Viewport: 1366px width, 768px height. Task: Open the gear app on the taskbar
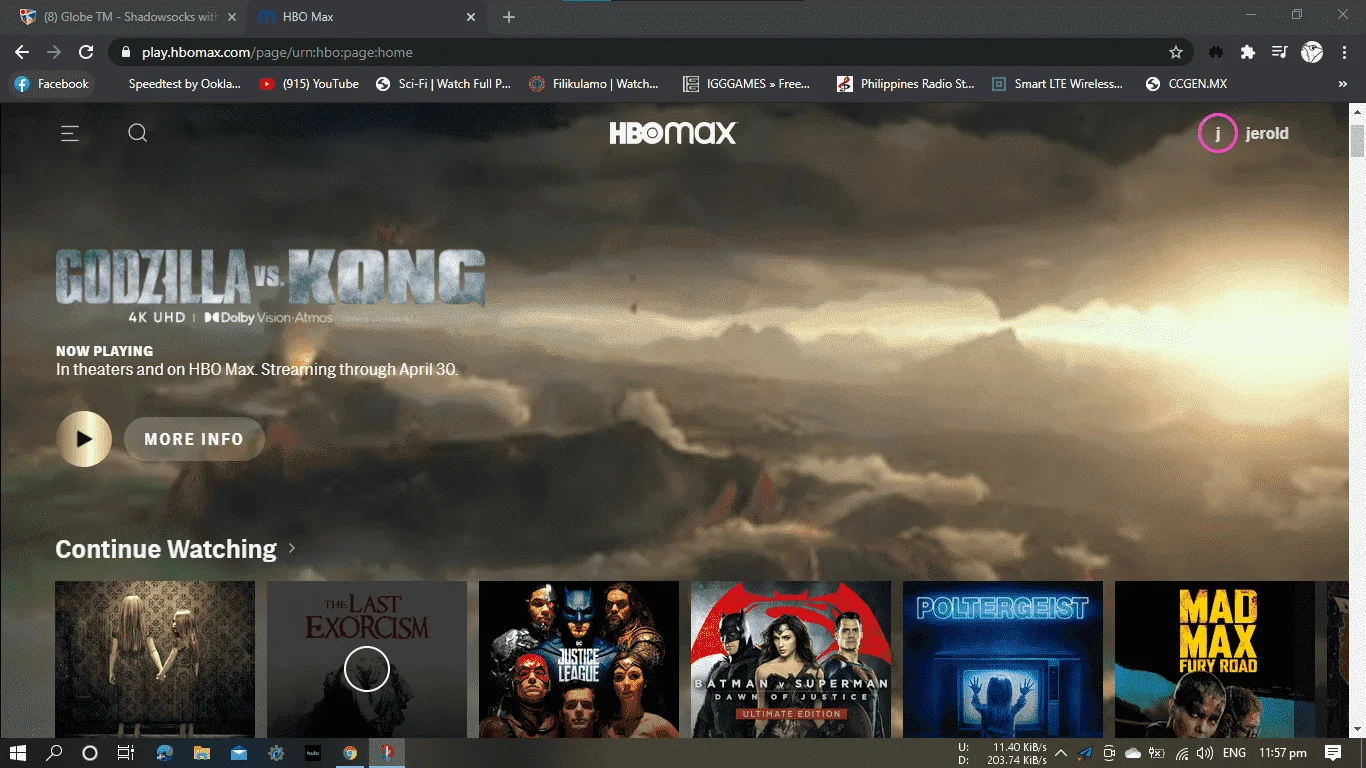point(276,753)
